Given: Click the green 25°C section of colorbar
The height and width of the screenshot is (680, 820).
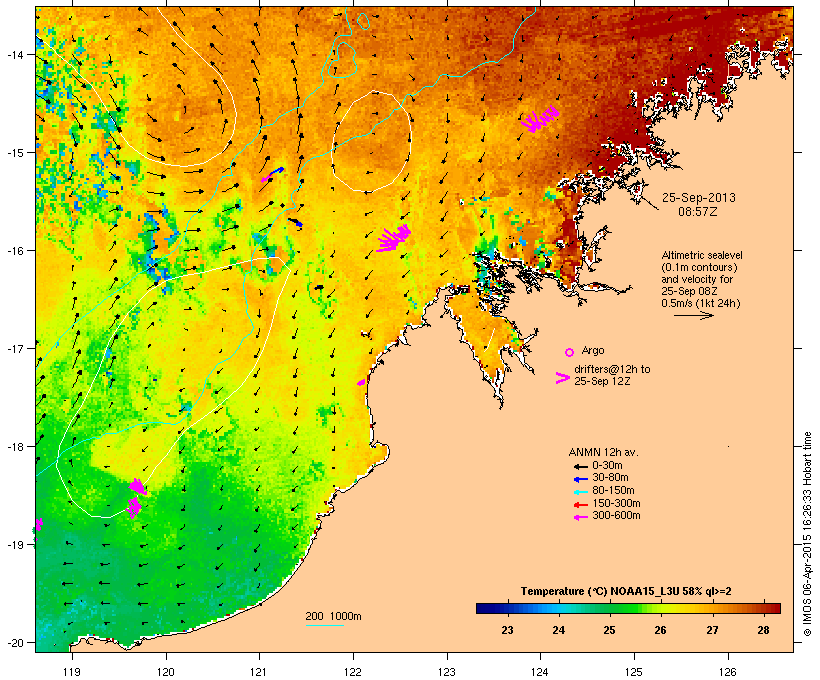Looking at the screenshot, I should tap(610, 608).
